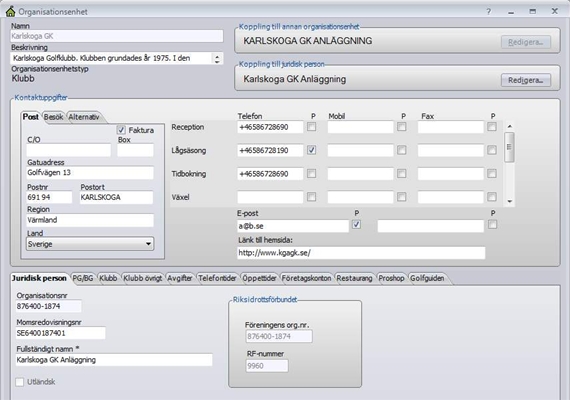570x400 pixels.
Task: Click the Box input field
Action: pyautogui.click(x=135, y=150)
